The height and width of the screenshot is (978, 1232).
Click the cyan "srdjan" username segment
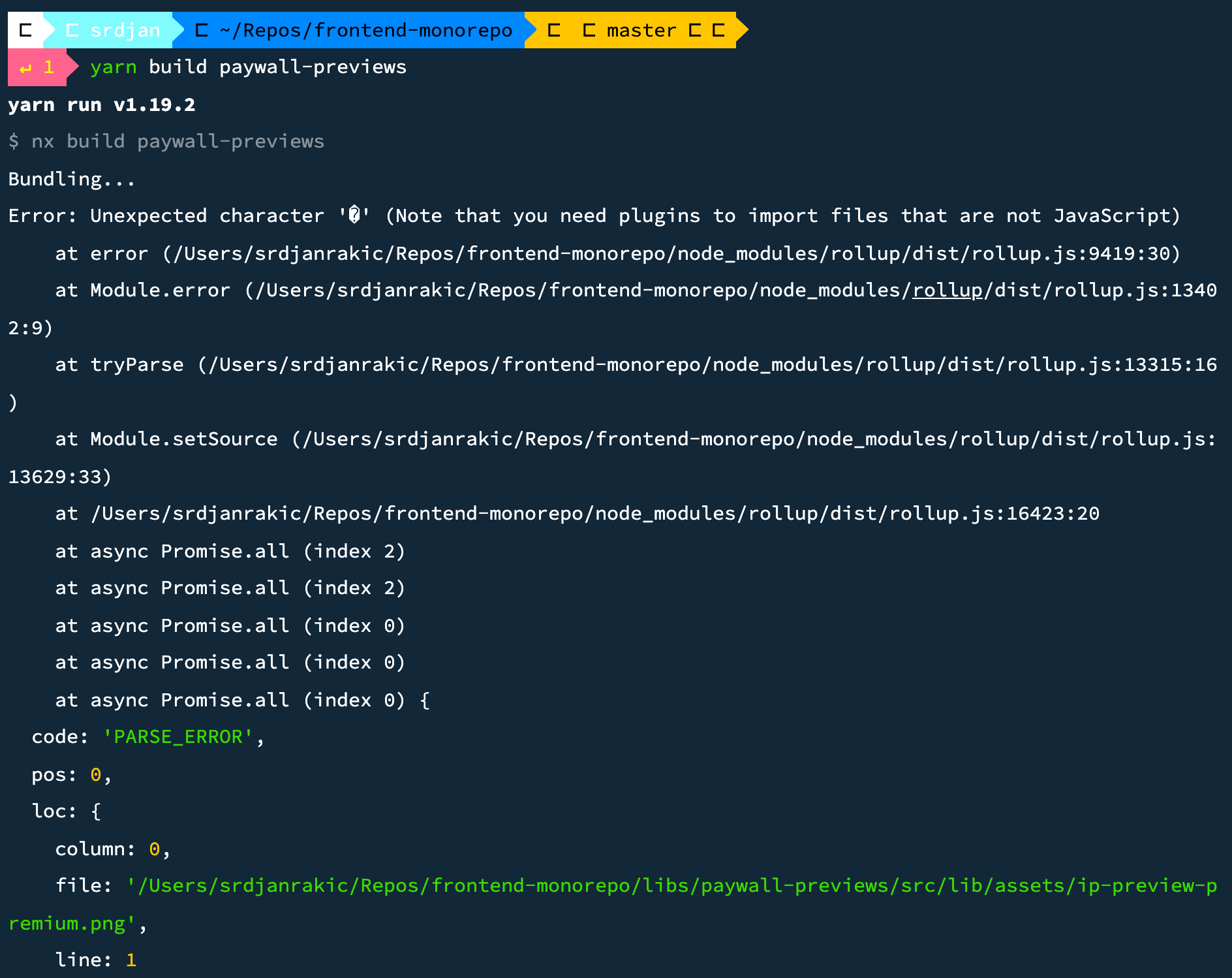click(x=125, y=29)
